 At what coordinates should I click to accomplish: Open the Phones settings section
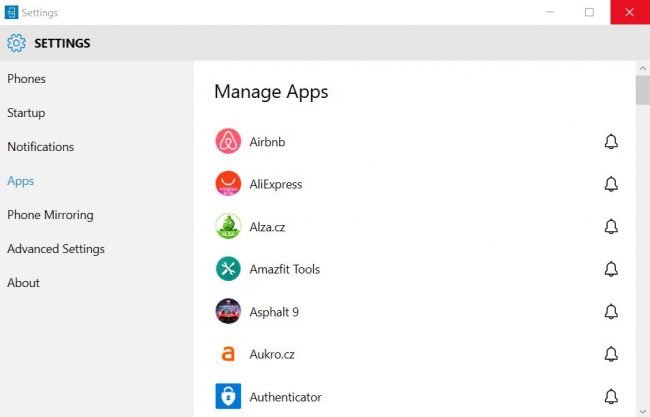point(27,79)
